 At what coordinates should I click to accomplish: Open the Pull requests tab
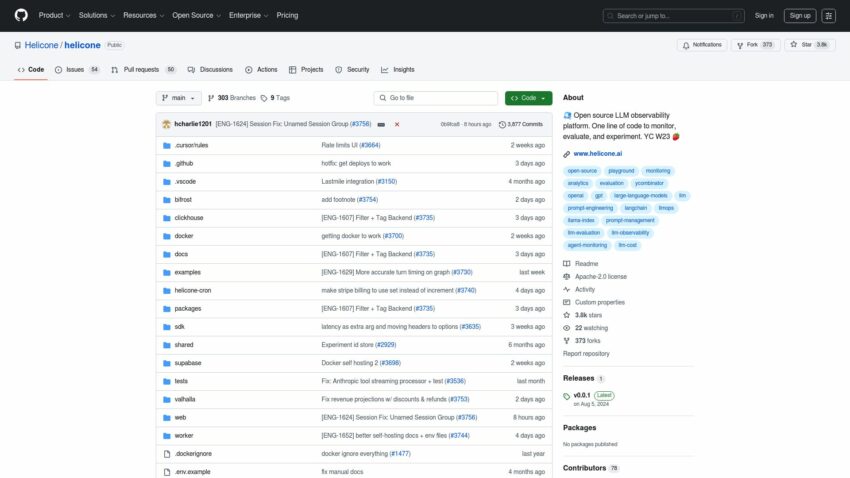pos(143,69)
